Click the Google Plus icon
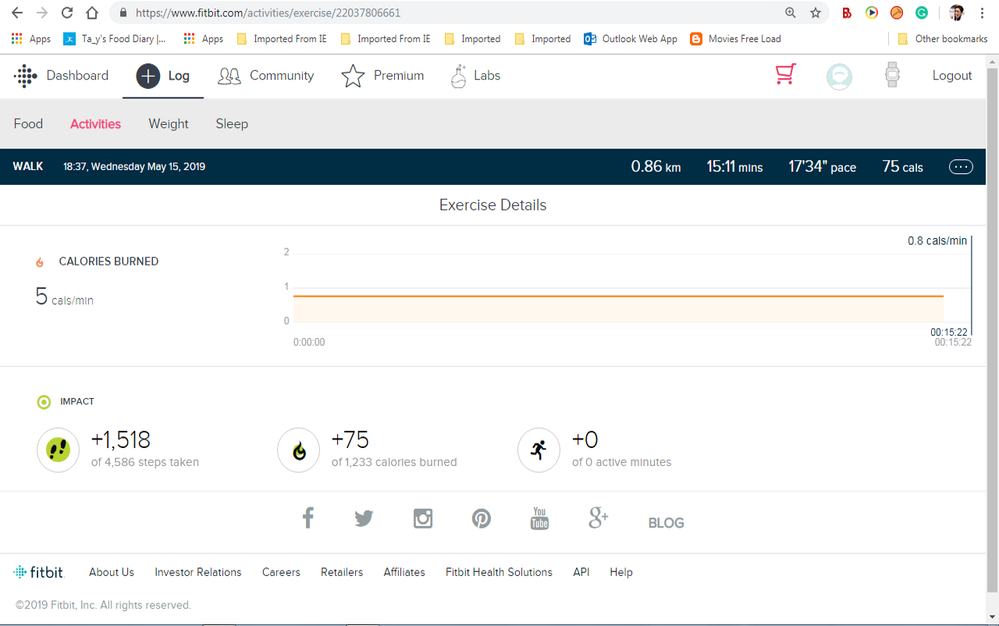This screenshot has width=999, height=626. click(598, 518)
